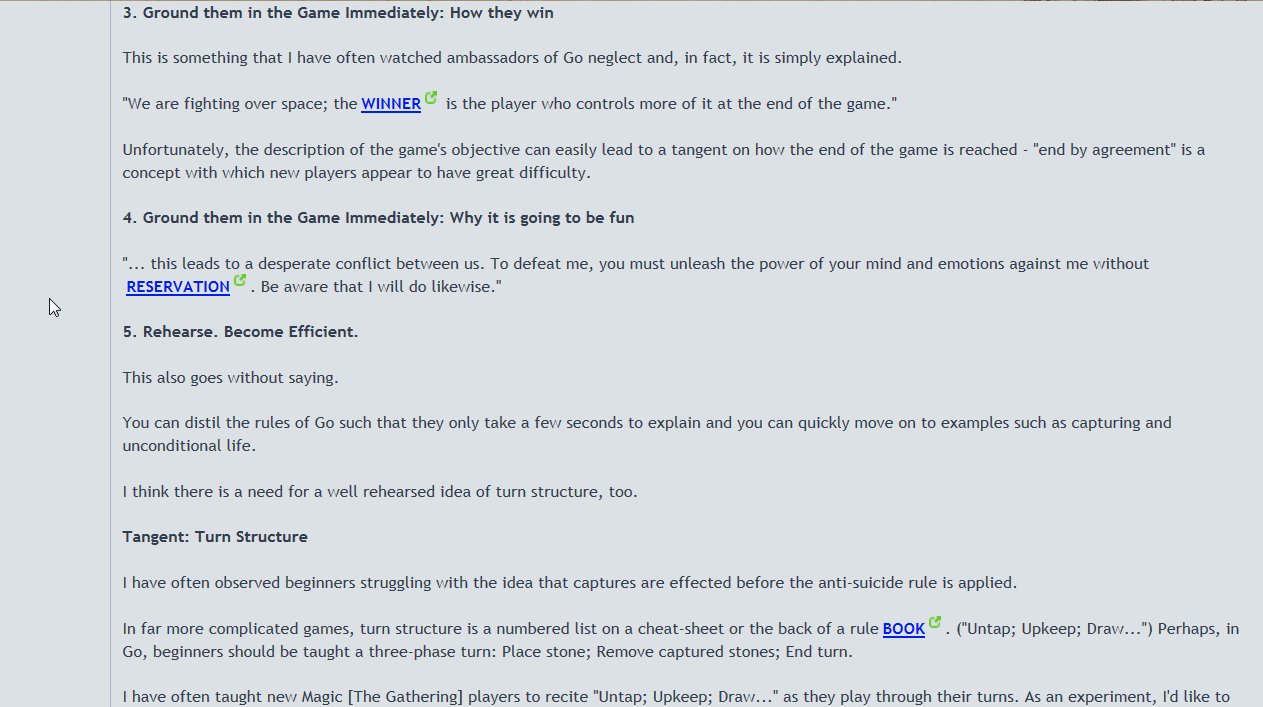The height and width of the screenshot is (707, 1263).
Task: Click the "Tangent: Turn Structure" heading
Action: coord(215,537)
